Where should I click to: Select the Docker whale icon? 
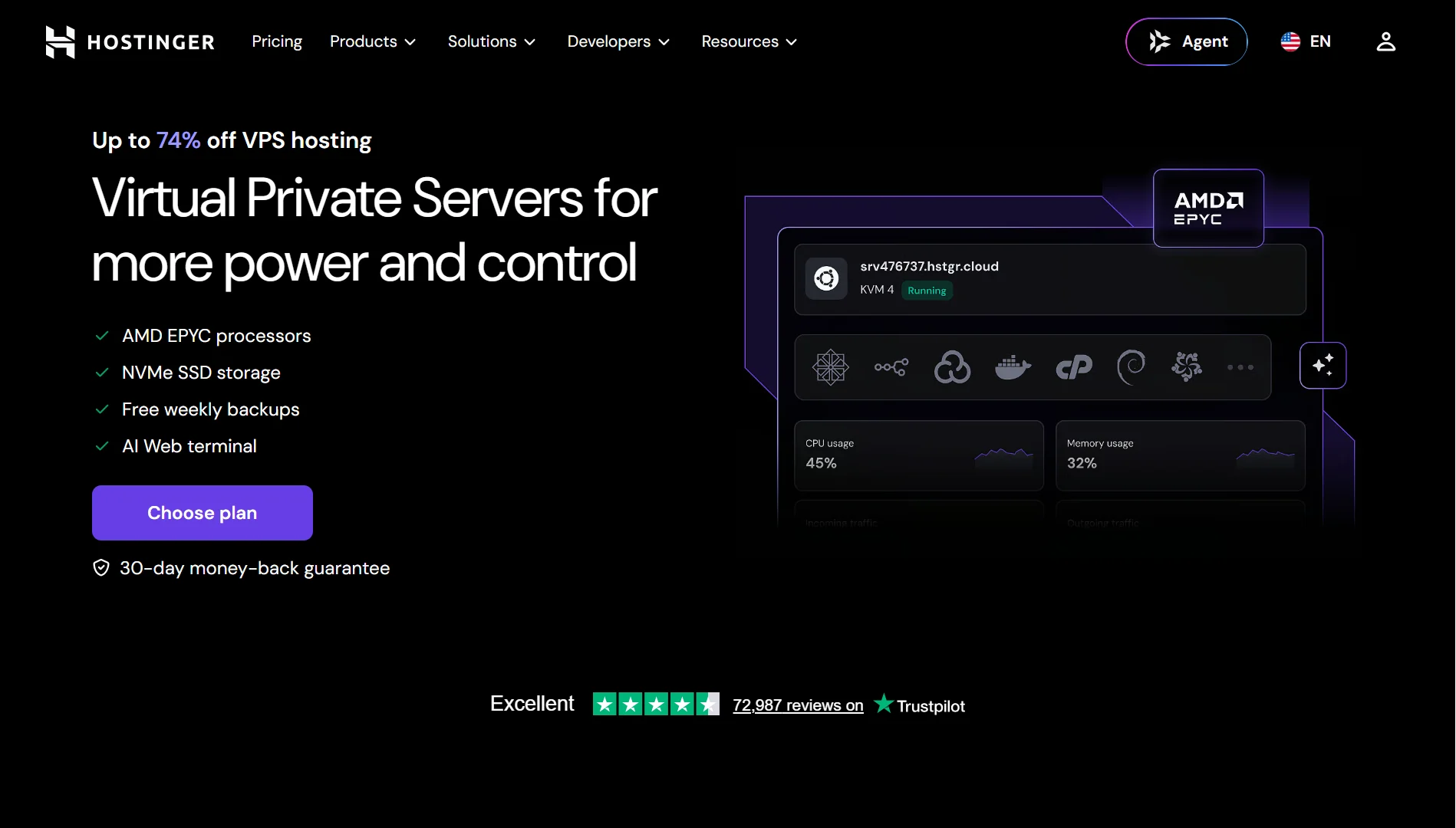point(1013,367)
